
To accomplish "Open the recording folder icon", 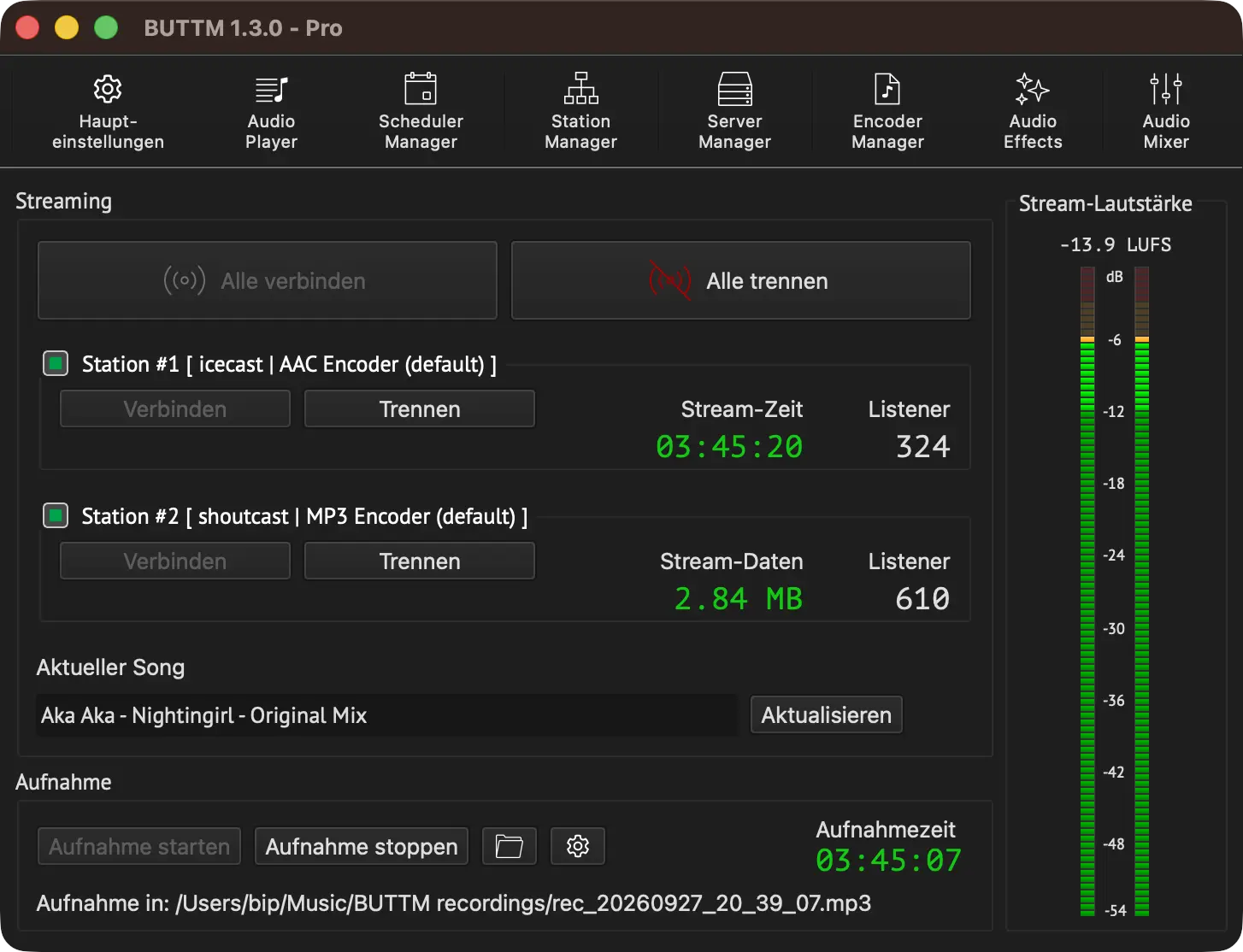I will tap(510, 846).
